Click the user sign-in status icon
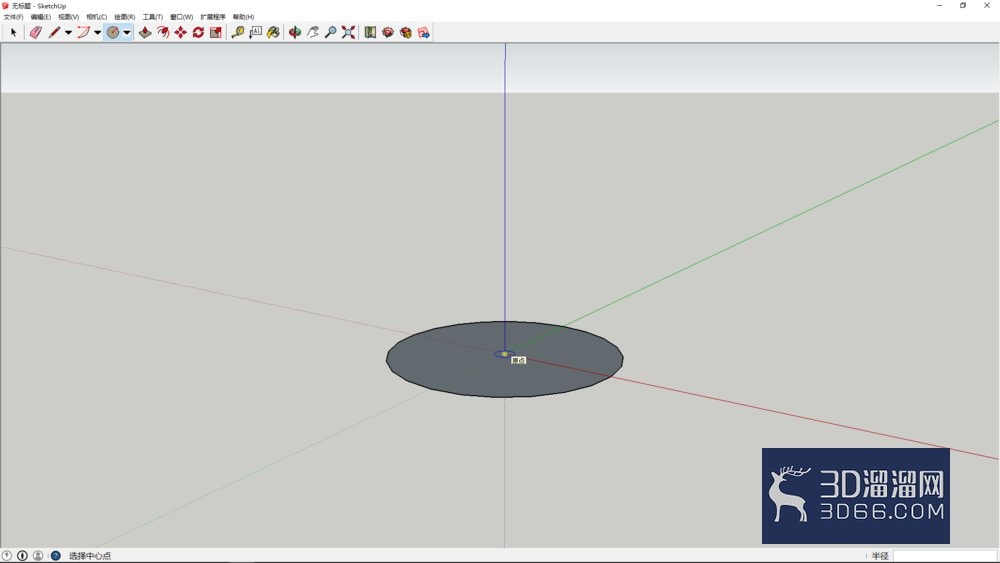Image resolution: width=1000 pixels, height=563 pixels. pyautogui.click(x=38, y=555)
